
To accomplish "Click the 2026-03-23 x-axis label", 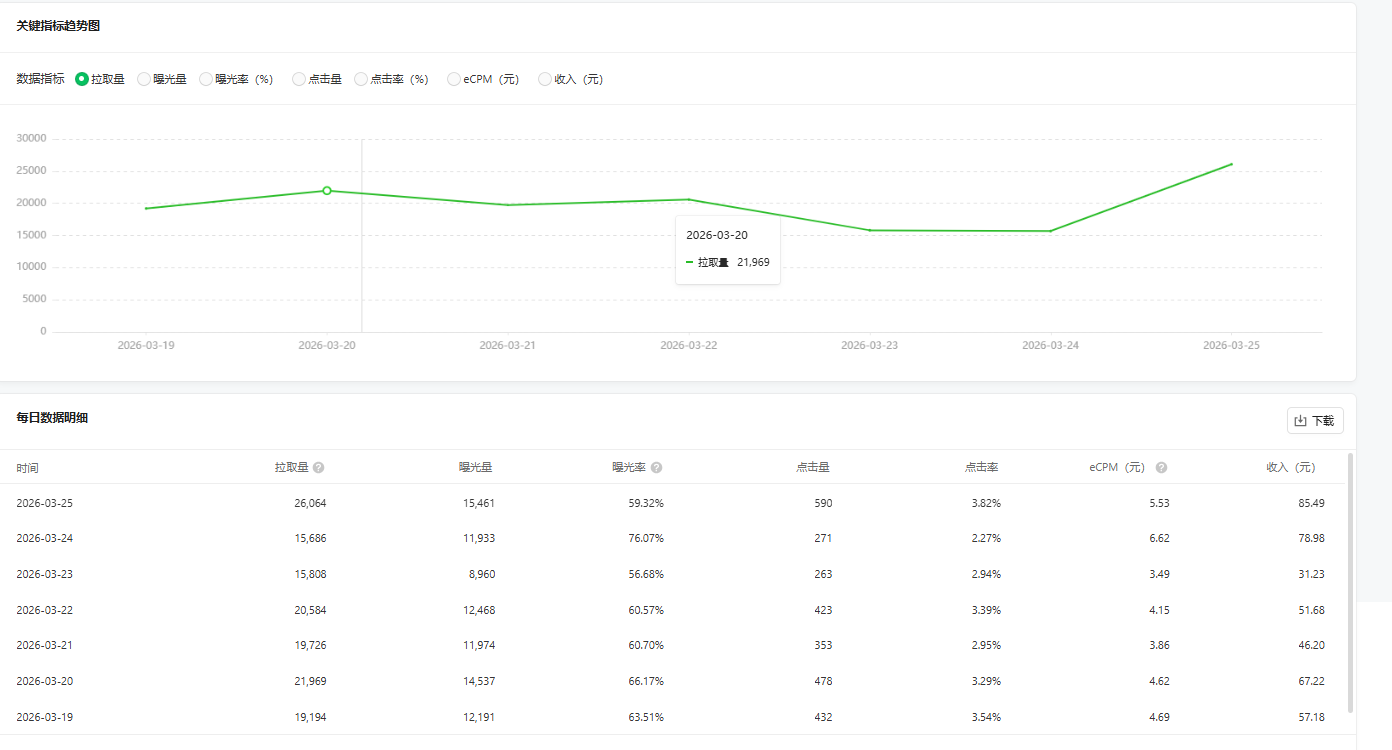I will click(x=869, y=345).
